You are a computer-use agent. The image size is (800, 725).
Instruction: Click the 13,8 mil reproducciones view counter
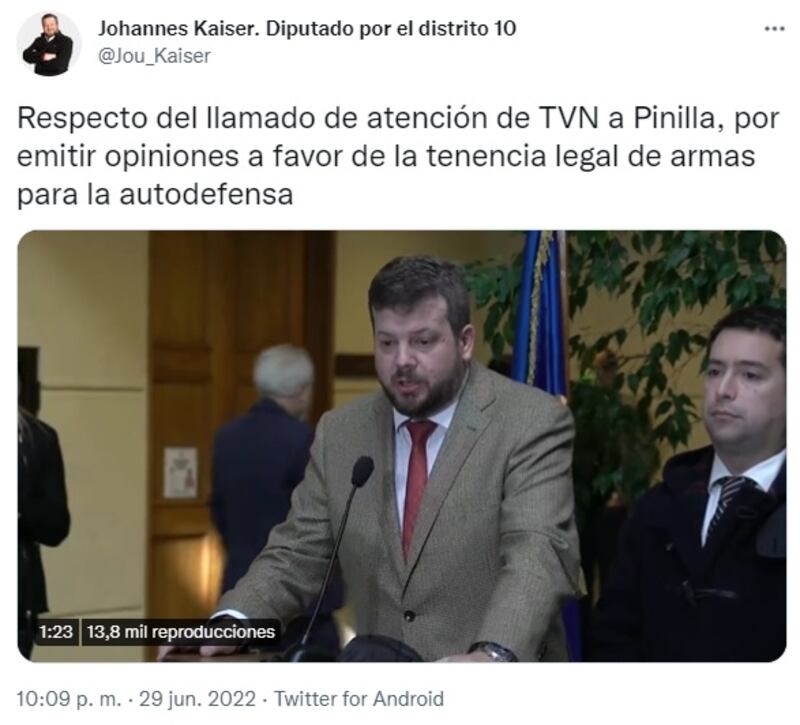click(x=181, y=632)
